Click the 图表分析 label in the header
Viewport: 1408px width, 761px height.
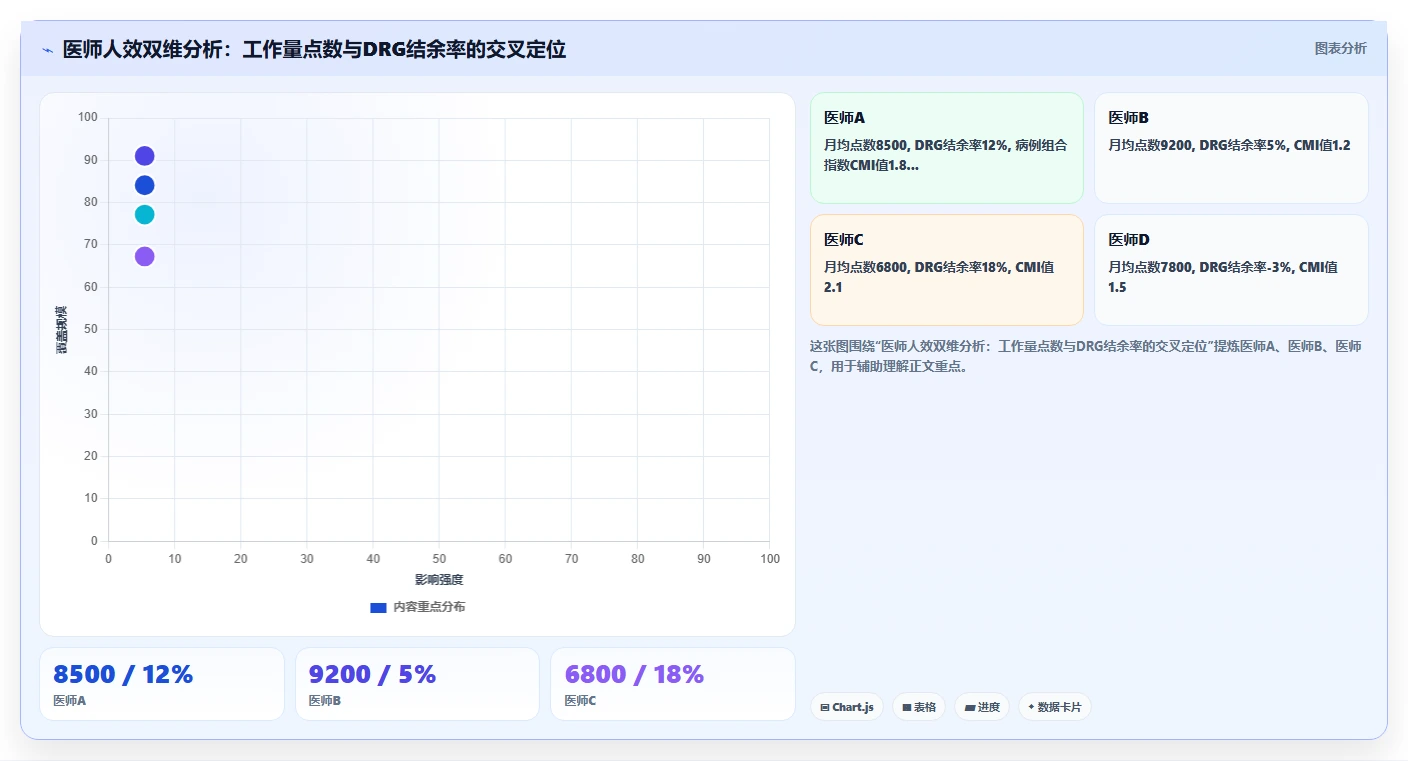(x=1340, y=48)
